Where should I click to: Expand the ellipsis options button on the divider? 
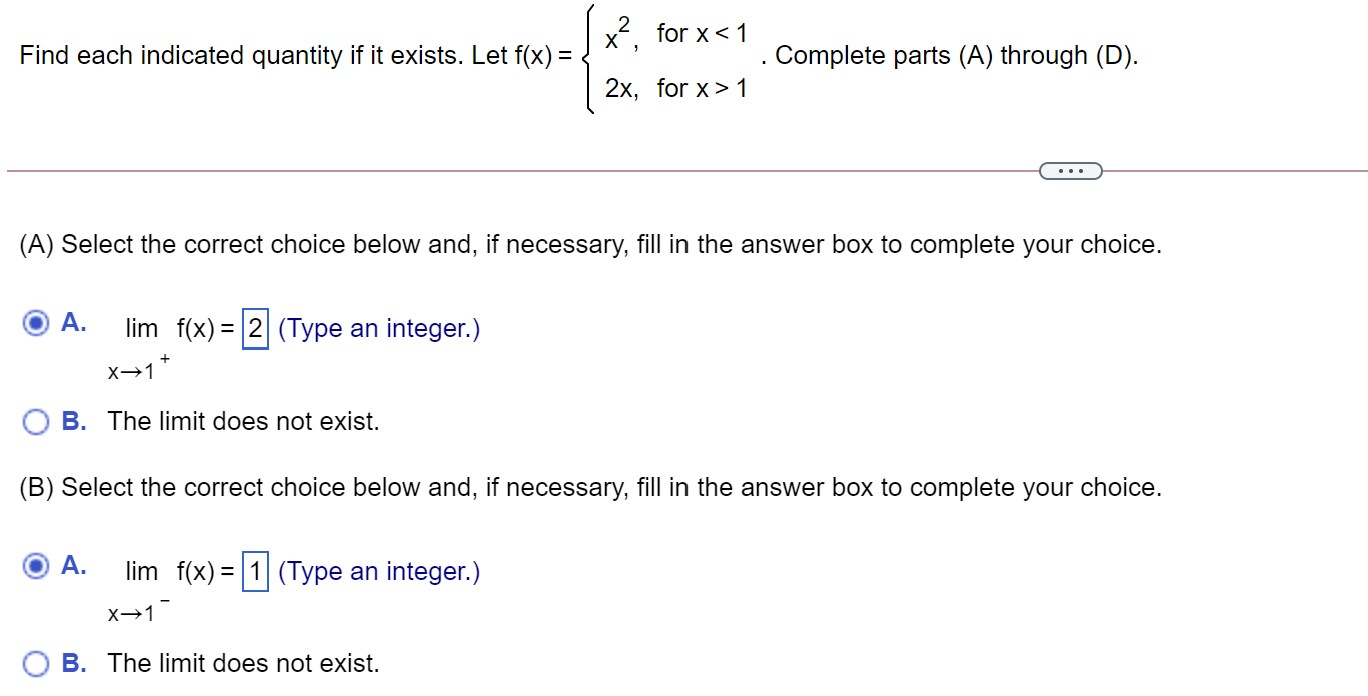click(1070, 171)
